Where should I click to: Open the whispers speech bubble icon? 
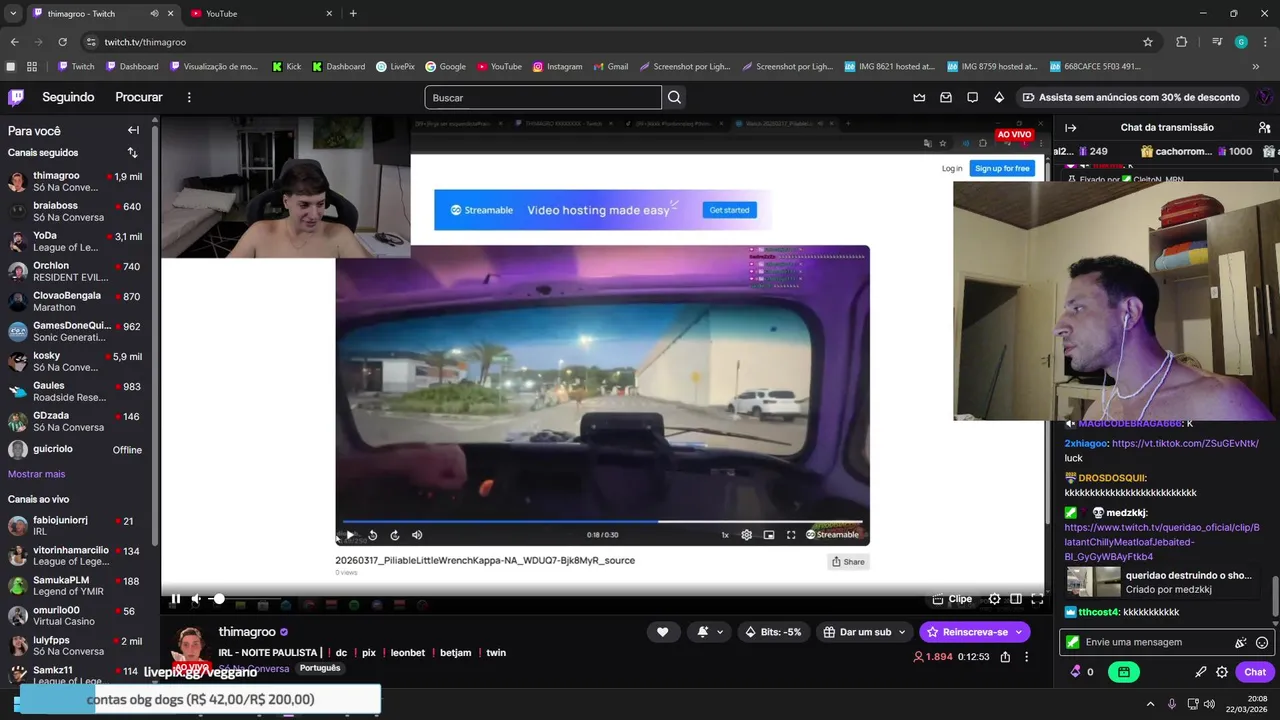pos(972,97)
